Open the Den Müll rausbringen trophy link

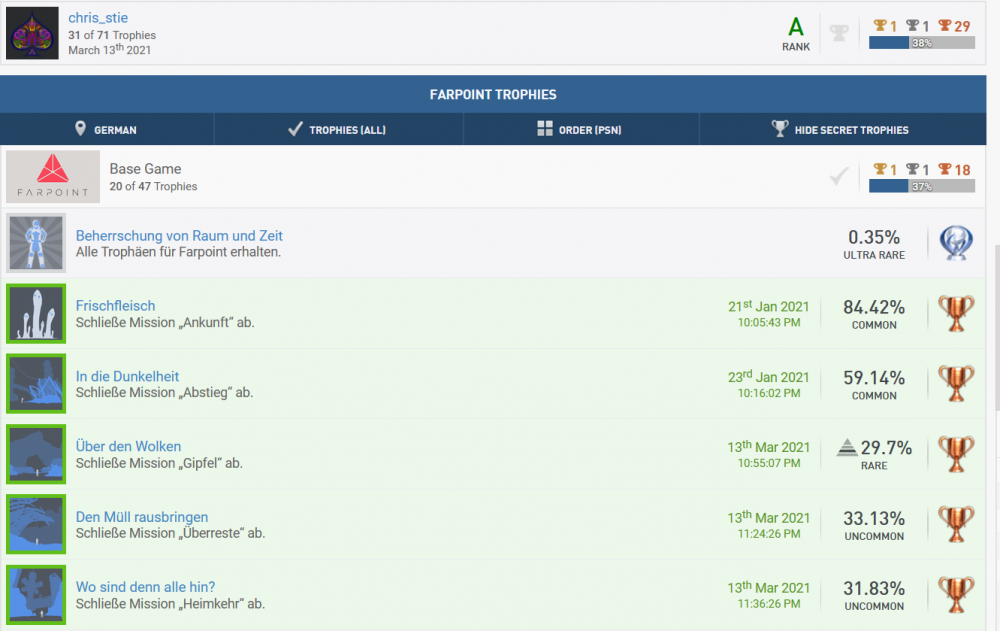[x=142, y=517]
